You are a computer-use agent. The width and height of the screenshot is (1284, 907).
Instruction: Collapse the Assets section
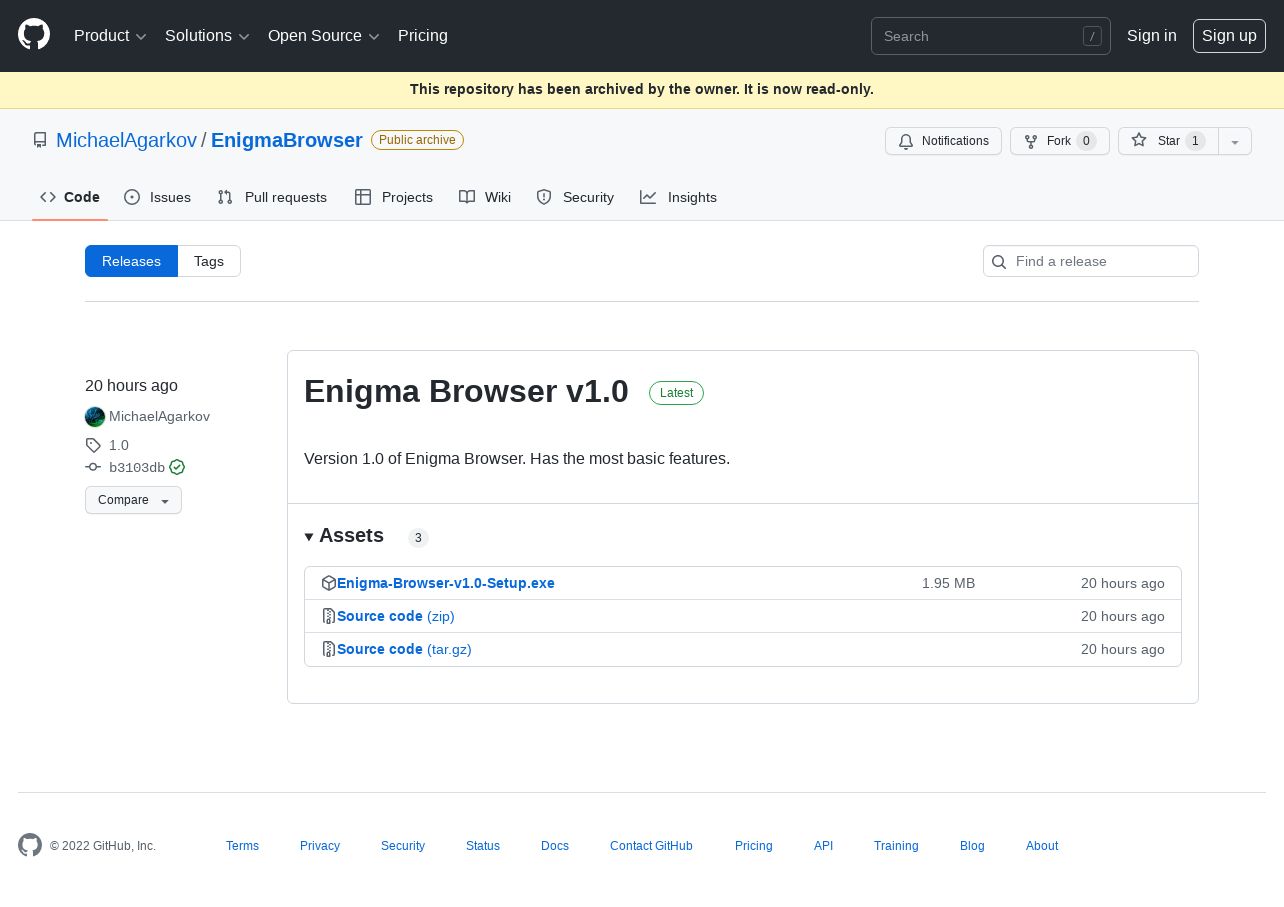(344, 536)
